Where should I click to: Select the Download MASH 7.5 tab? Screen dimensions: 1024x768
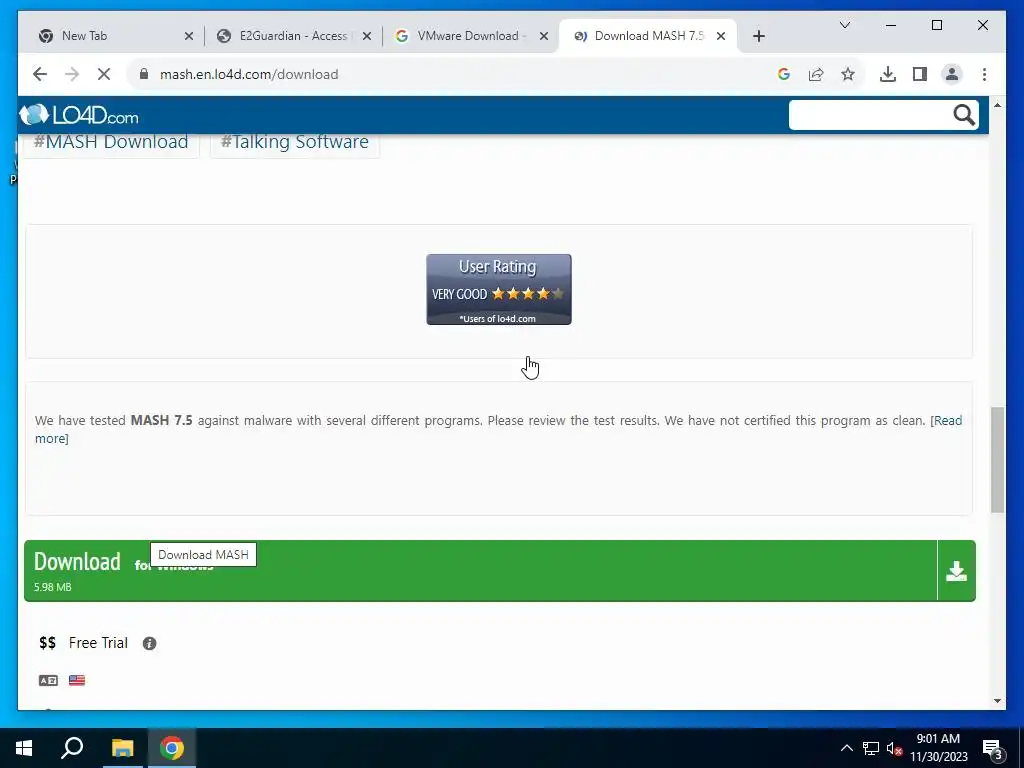click(x=648, y=36)
